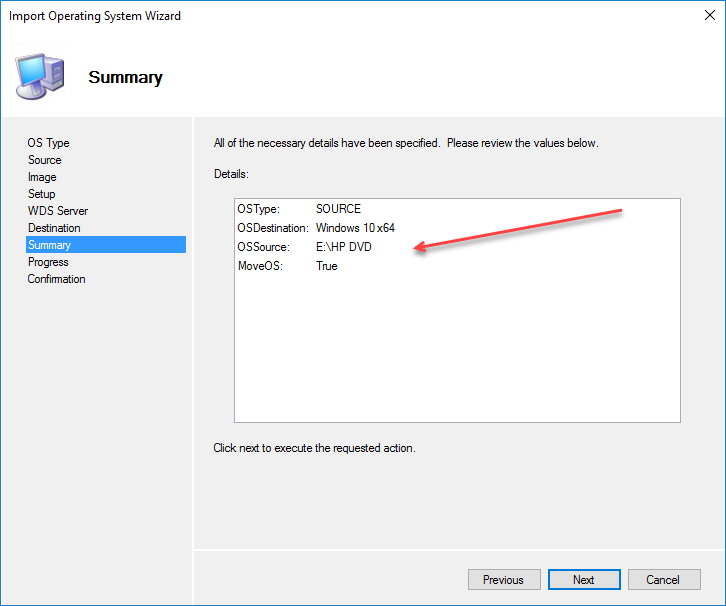The height and width of the screenshot is (606, 726).
Task: Open the Confirmation step
Action: click(x=56, y=279)
